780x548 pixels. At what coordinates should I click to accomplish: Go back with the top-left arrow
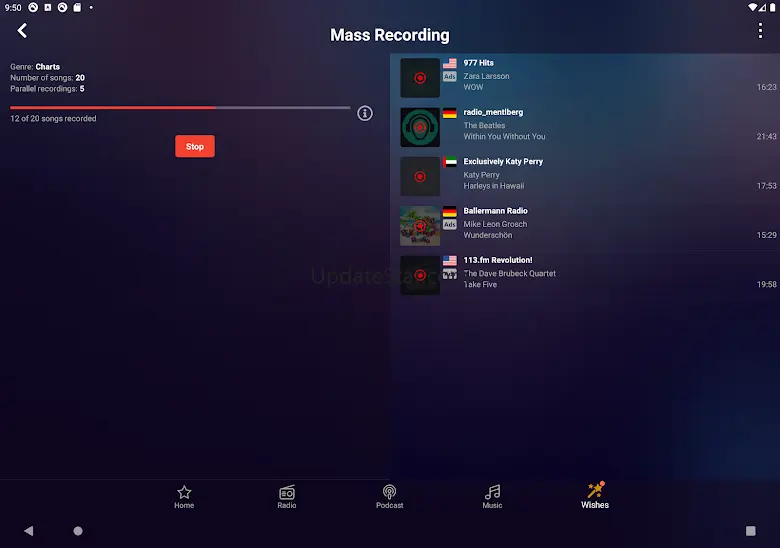22,31
